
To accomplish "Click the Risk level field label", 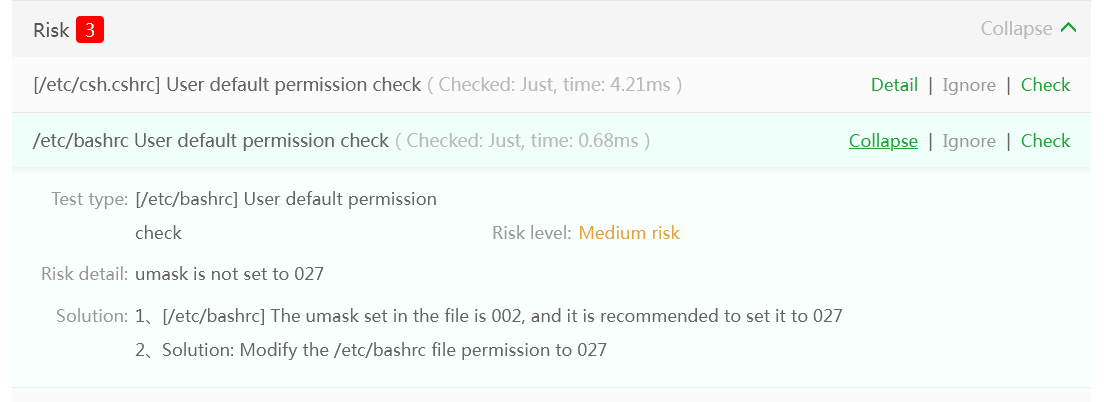I will (x=531, y=233).
